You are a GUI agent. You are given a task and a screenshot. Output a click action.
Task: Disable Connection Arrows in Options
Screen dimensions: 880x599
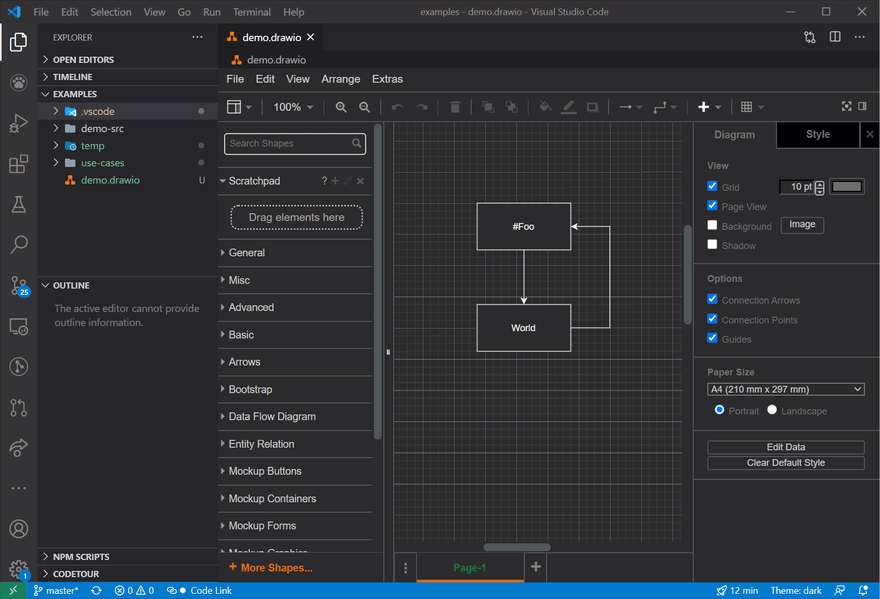pos(713,298)
